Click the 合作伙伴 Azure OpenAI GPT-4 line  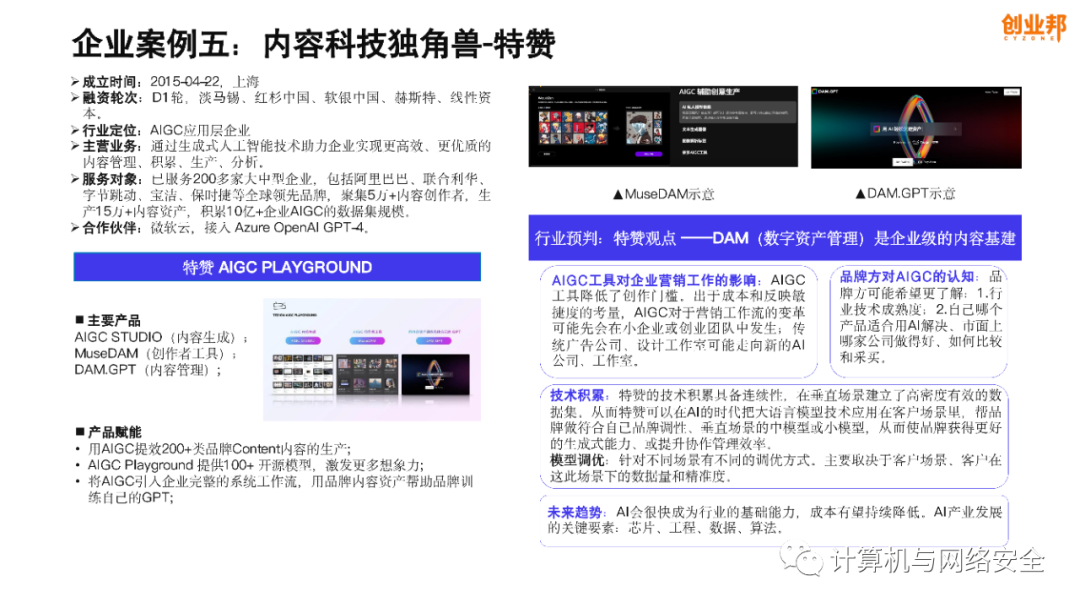(x=220, y=228)
